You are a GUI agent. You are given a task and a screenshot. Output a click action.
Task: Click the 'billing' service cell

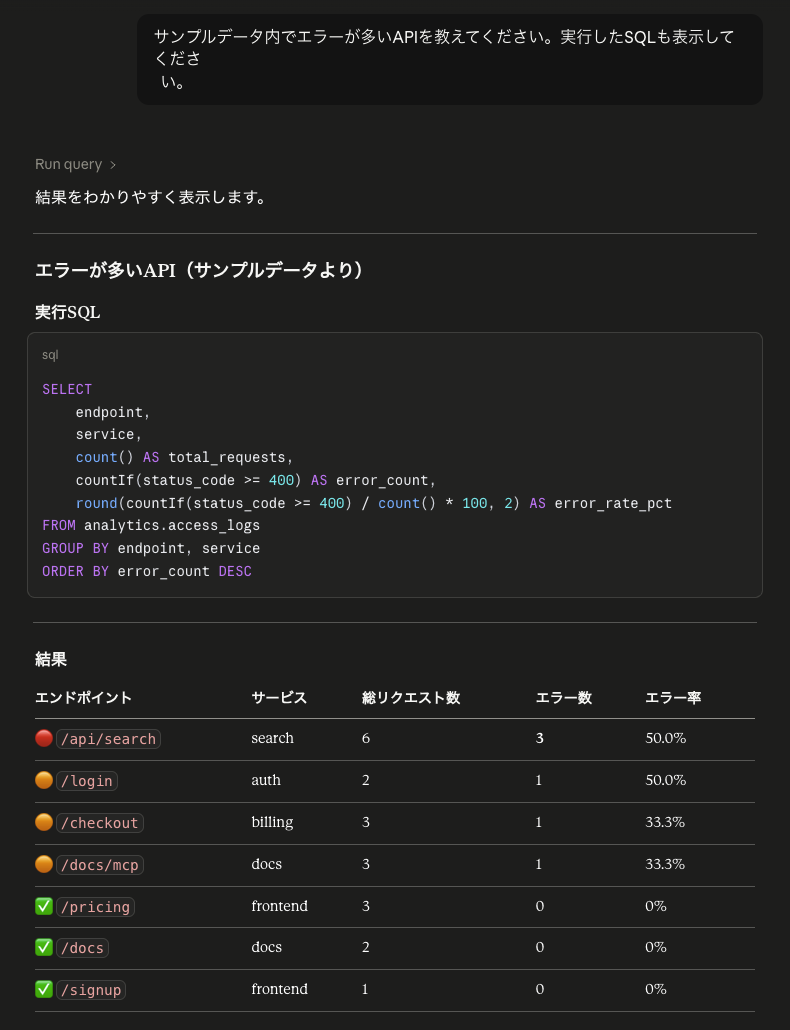tap(273, 822)
